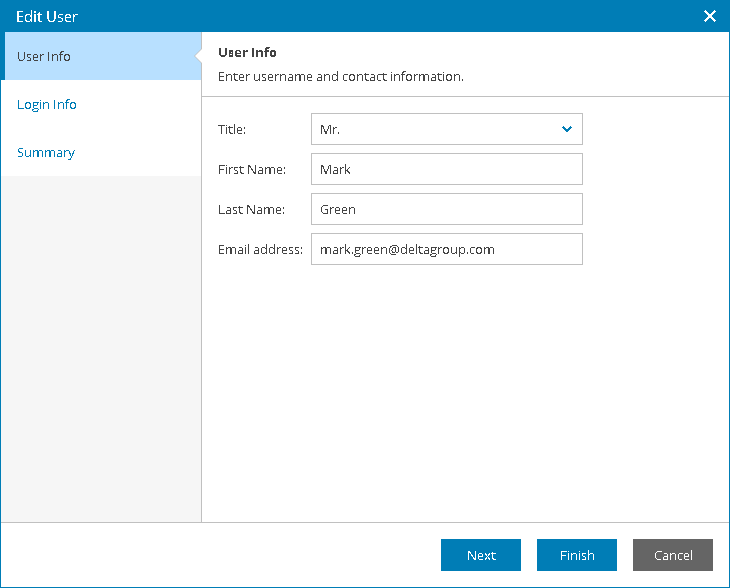Screen dimensions: 730x588
Task: Cancel the Edit User wizard
Action: (673, 555)
